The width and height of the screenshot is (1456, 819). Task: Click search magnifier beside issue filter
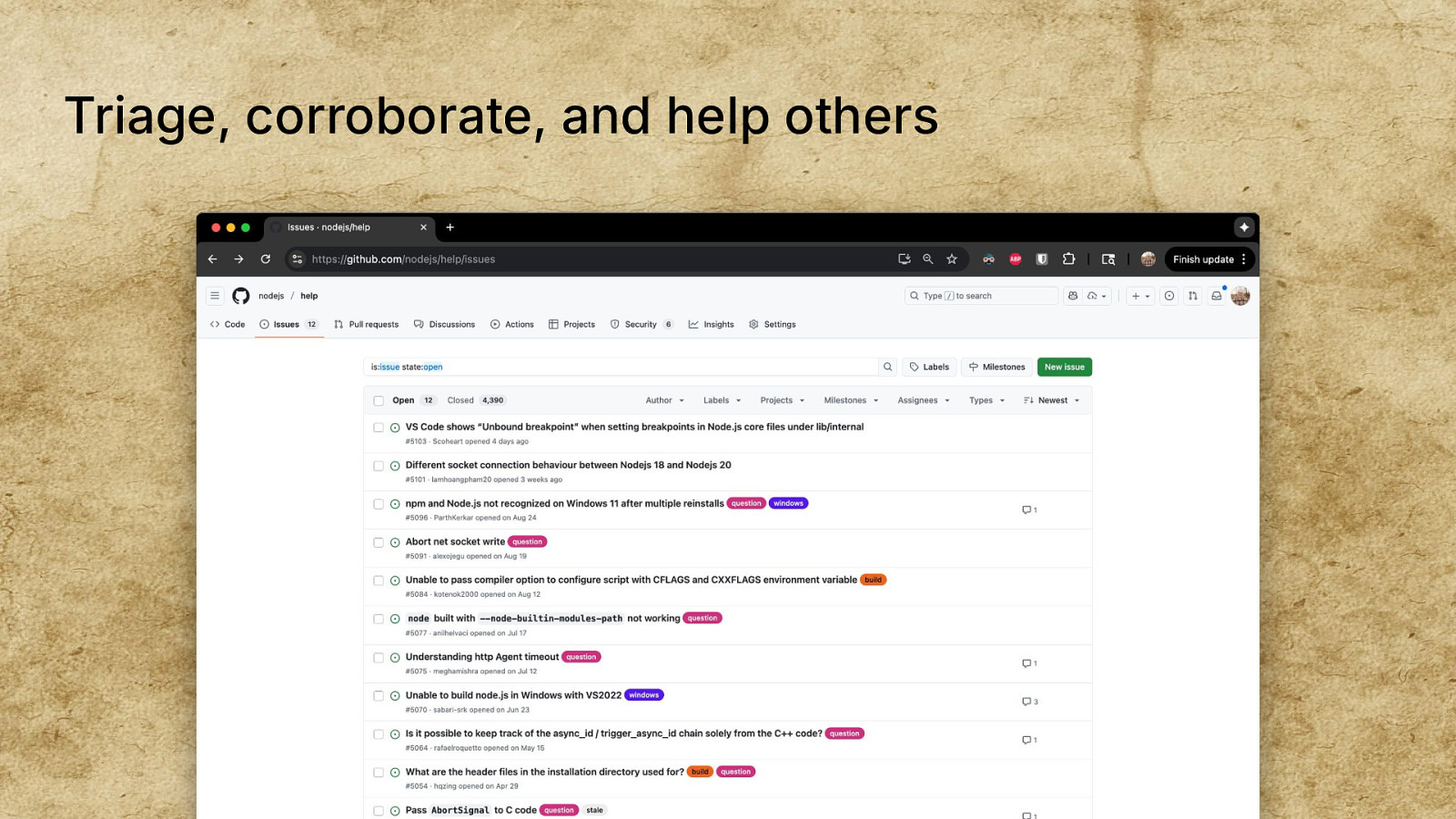coord(887,367)
